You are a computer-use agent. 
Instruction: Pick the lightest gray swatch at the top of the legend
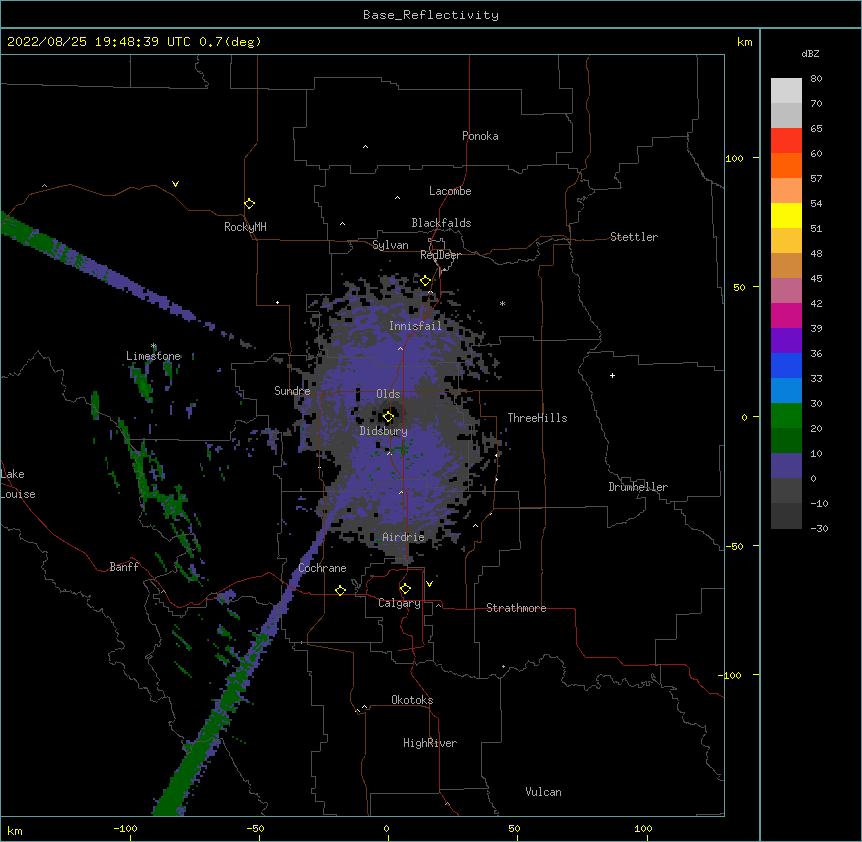786,90
